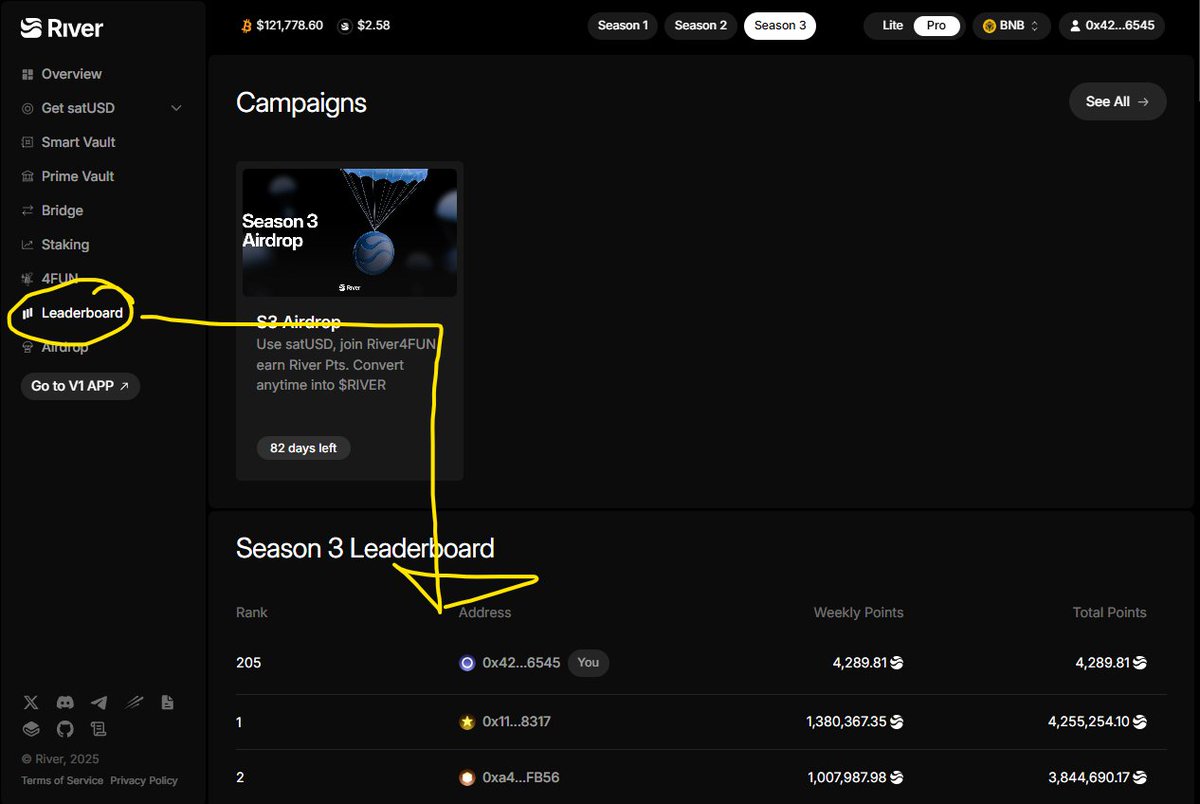The image size is (1200, 804).
Task: Click the Go to V1 APP button
Action: (80, 386)
